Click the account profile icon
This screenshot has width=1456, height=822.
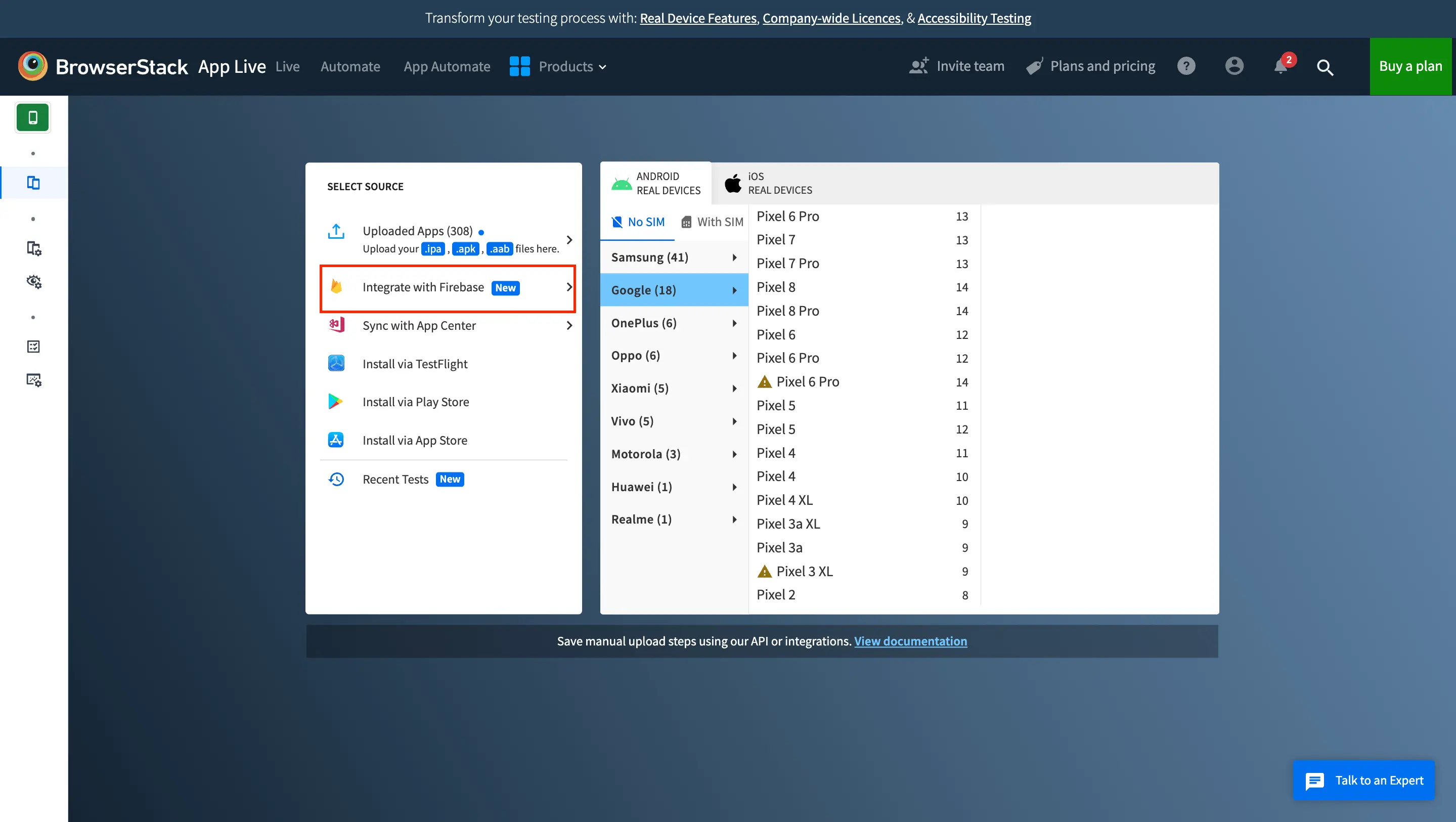1234,66
